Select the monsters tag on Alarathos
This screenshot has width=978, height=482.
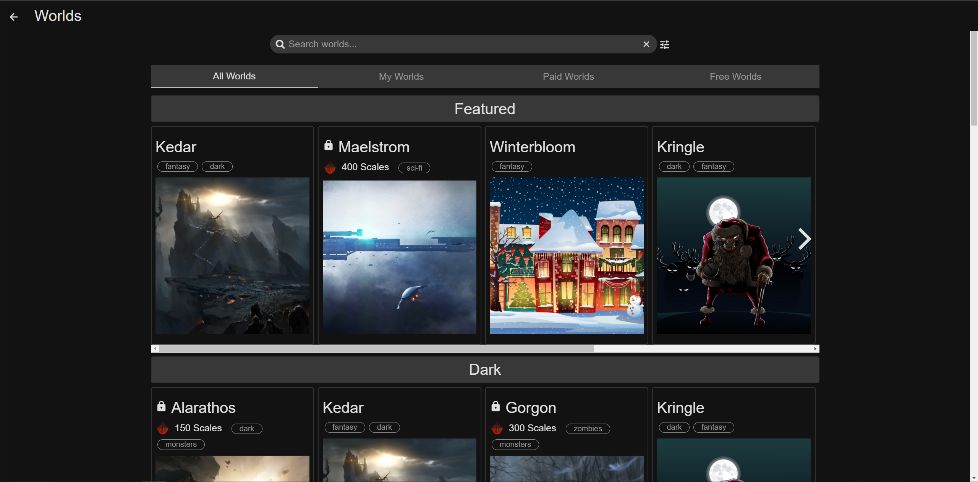click(181, 445)
